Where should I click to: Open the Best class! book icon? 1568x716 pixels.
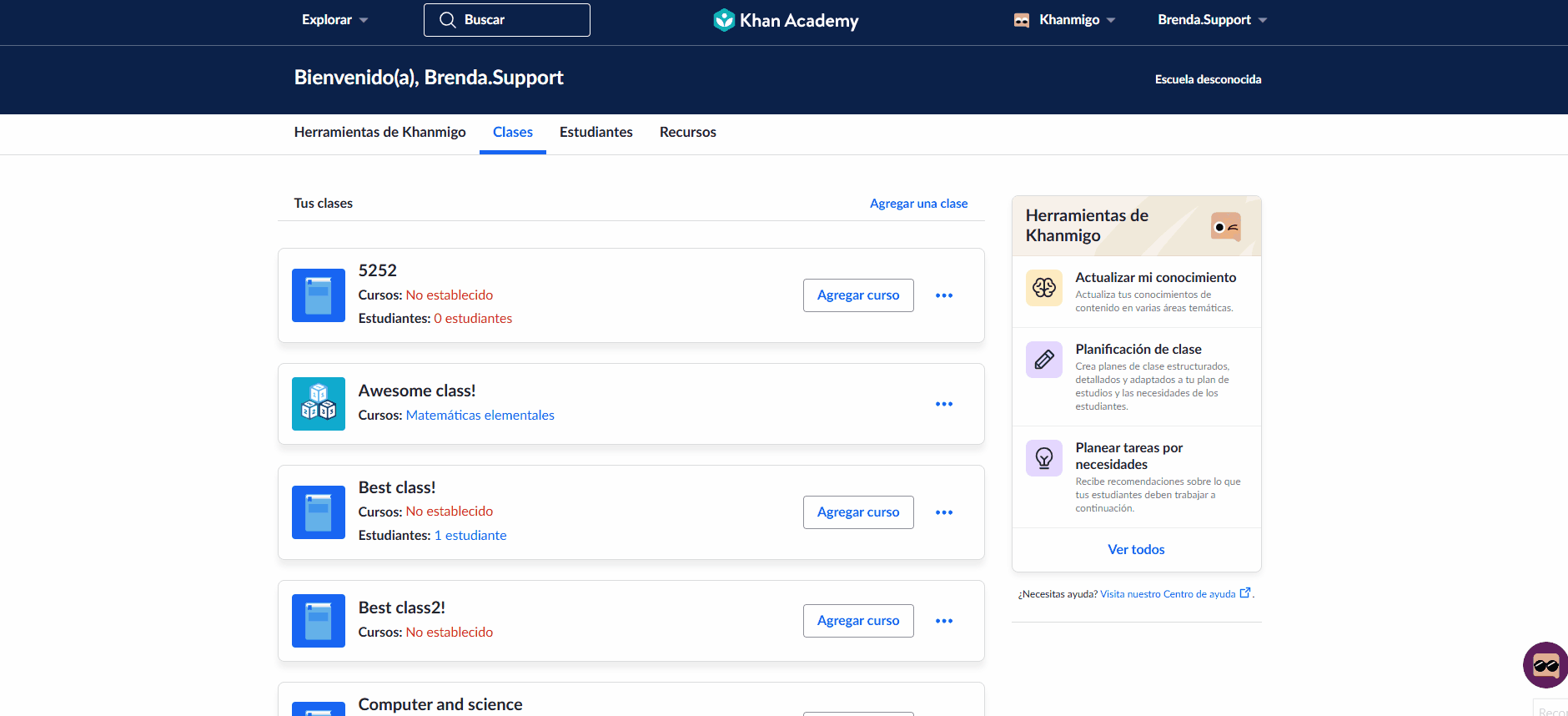319,512
